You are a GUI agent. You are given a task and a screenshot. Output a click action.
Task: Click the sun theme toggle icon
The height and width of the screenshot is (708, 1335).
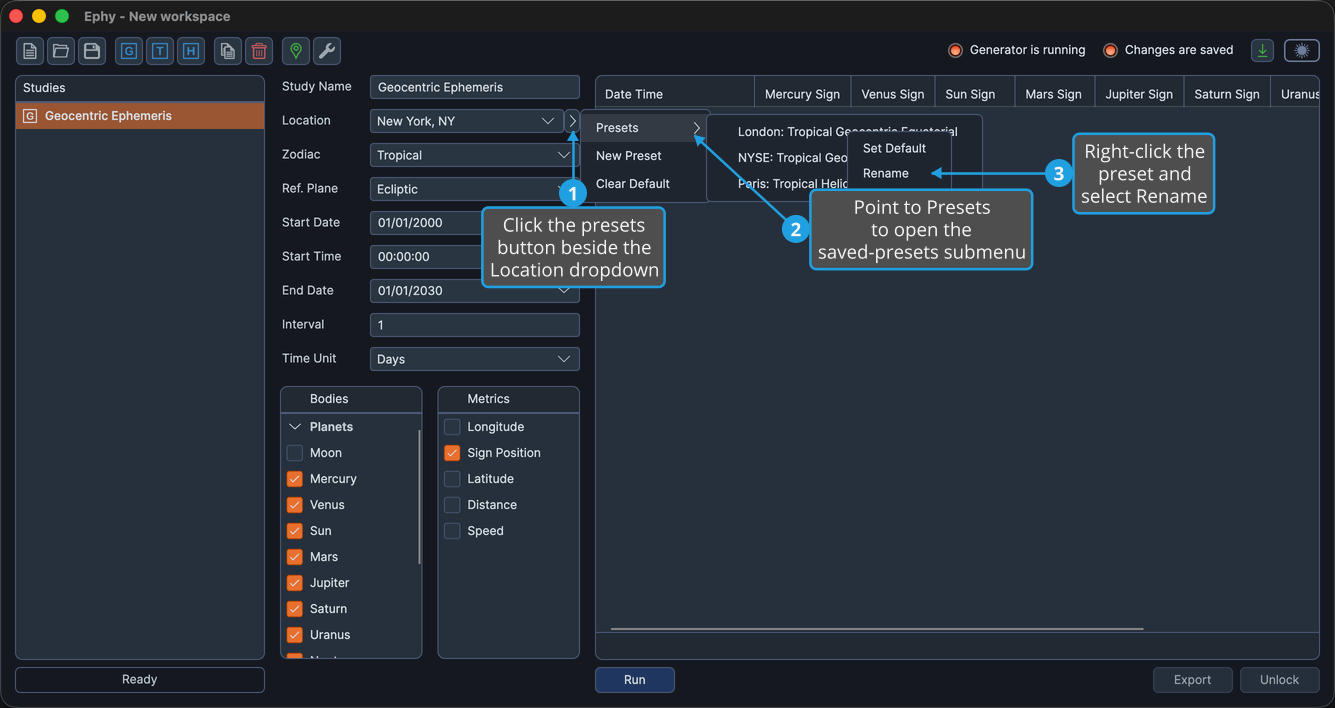[1302, 51]
